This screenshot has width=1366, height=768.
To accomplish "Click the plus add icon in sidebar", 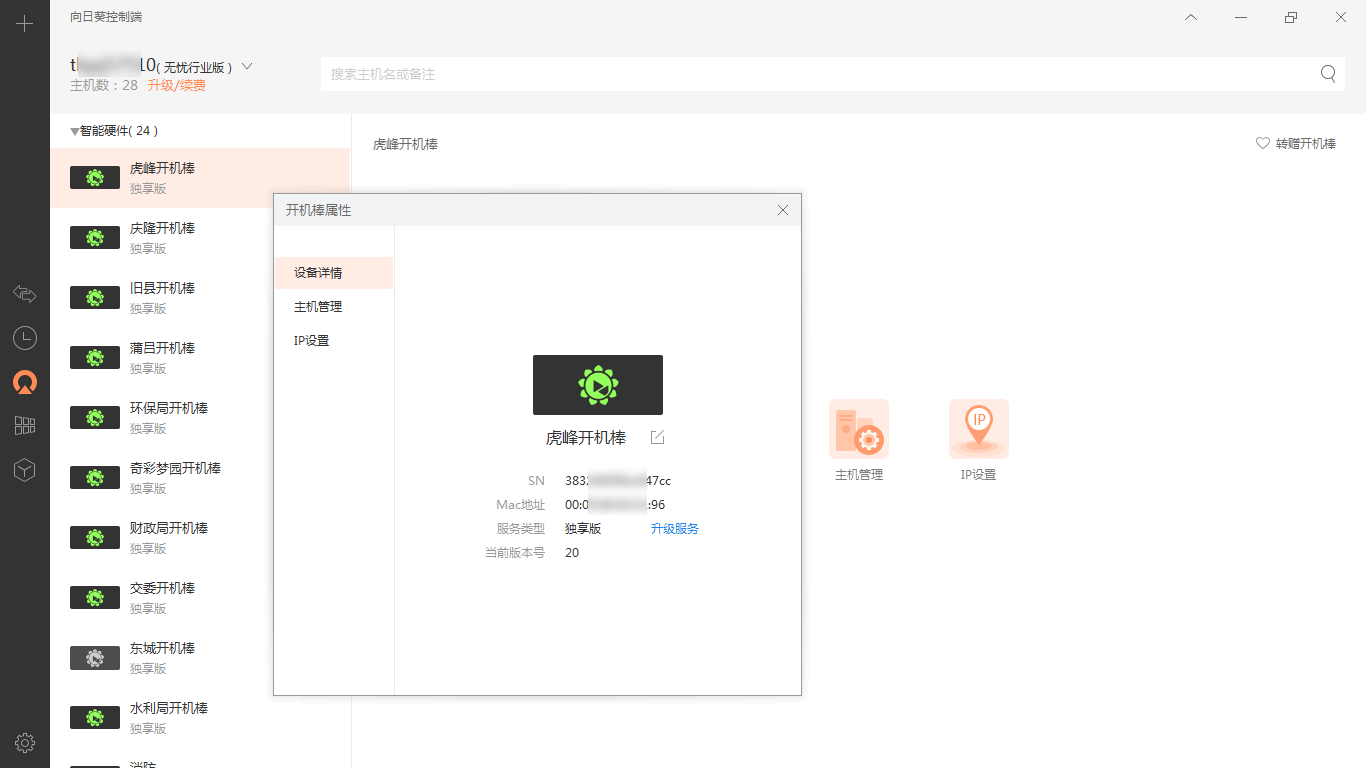I will (x=25, y=24).
